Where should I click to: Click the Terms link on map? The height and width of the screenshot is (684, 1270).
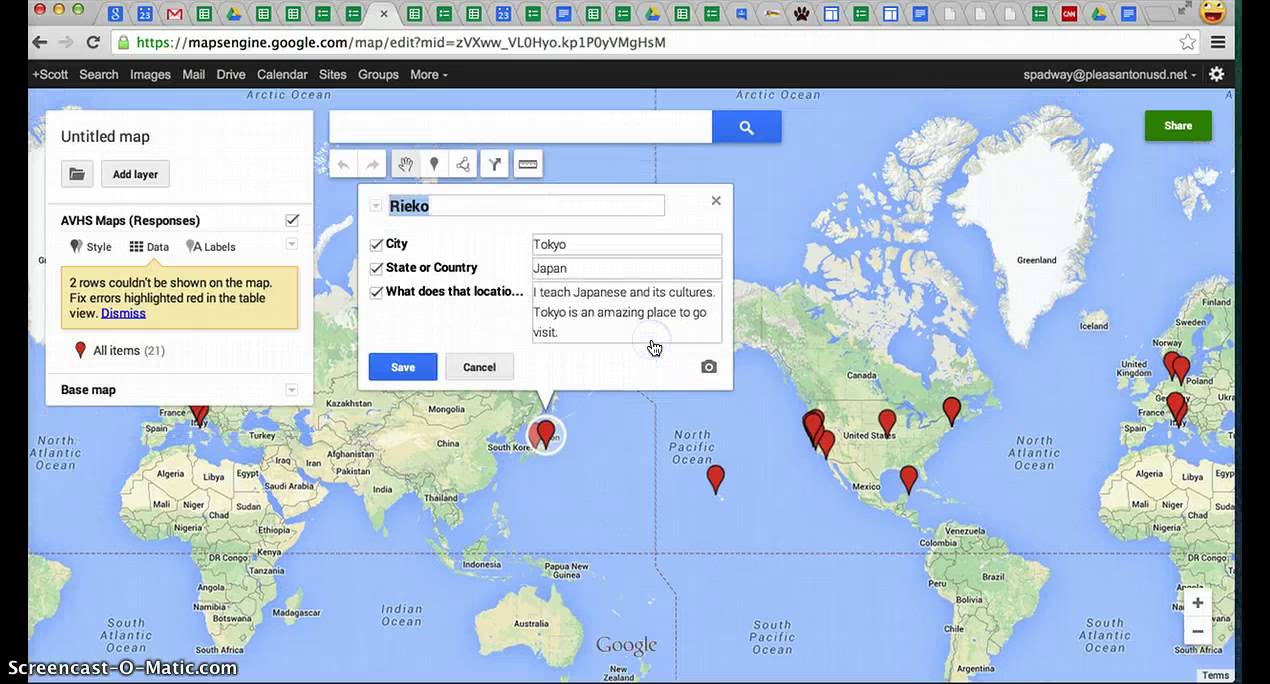tap(1216, 675)
